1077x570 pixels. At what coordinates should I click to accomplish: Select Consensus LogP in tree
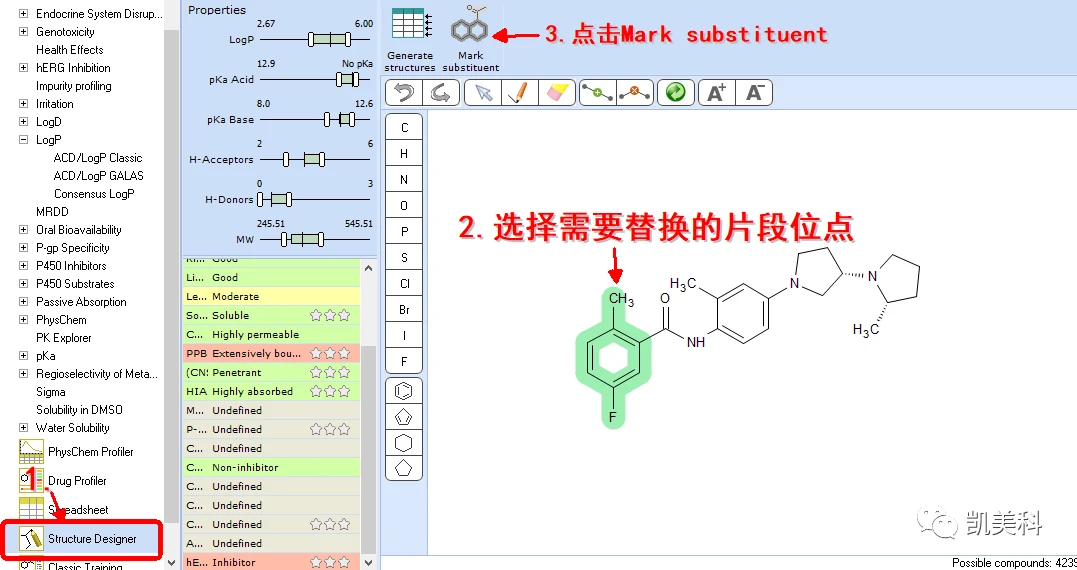(x=94, y=194)
